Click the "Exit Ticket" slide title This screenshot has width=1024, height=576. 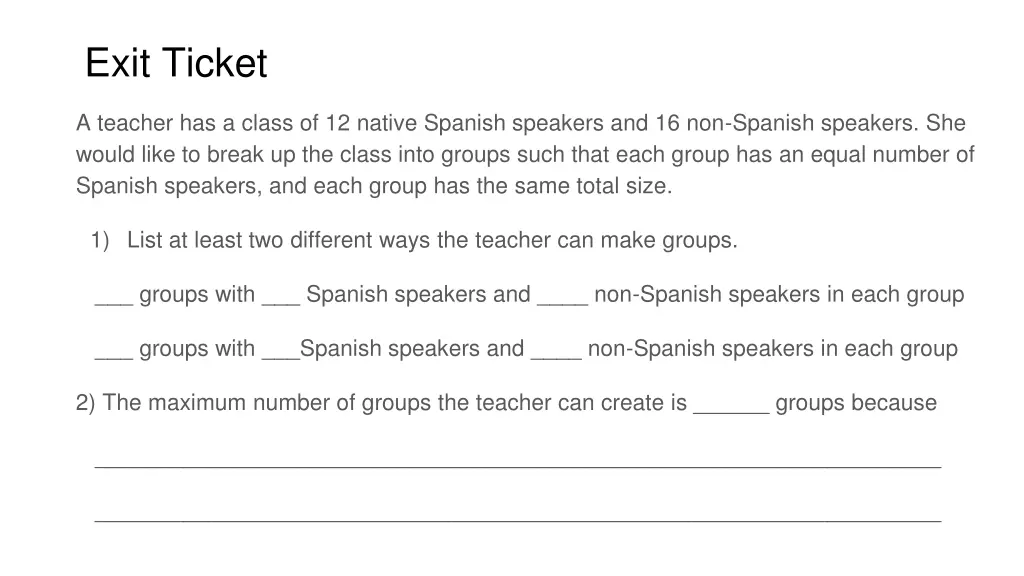point(176,64)
